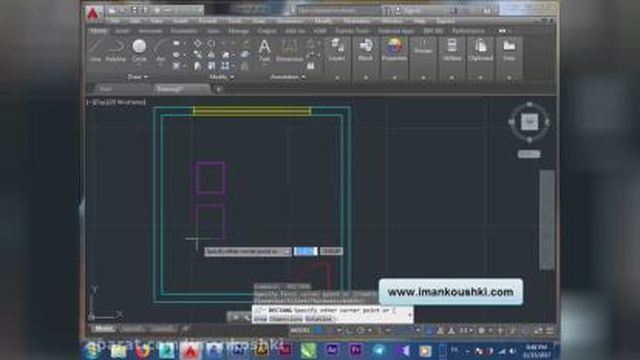This screenshot has height=360, width=640.
Task: Select the Scale tool in Modify panel
Action: [211, 66]
